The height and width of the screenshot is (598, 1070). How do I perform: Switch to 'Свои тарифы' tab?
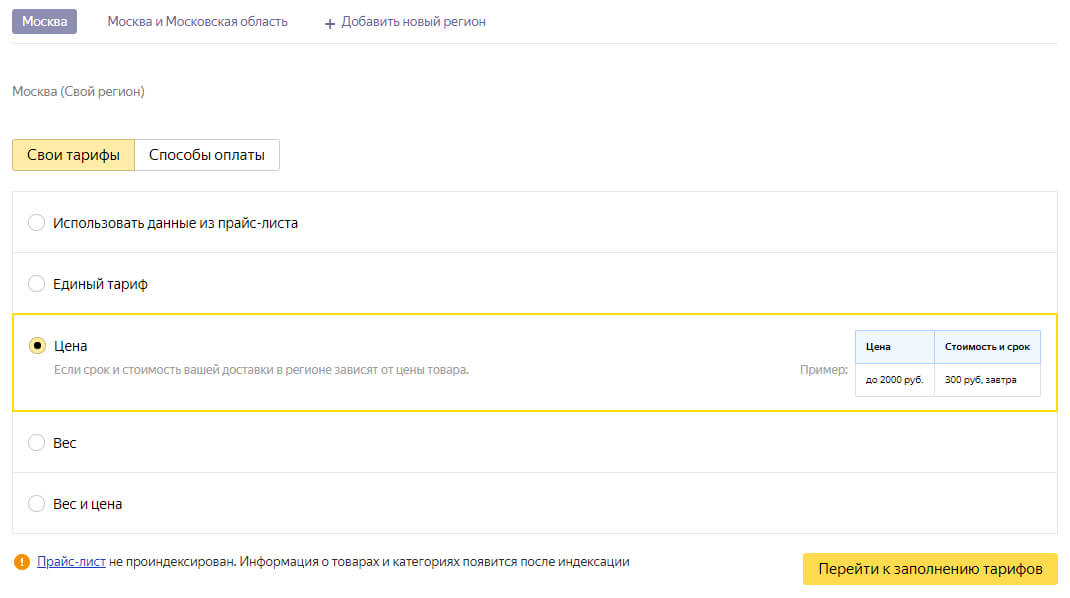point(73,155)
